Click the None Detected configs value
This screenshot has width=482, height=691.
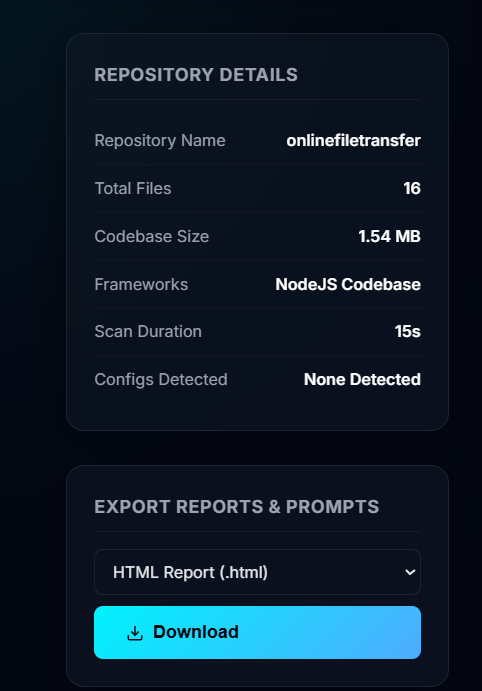(362, 379)
